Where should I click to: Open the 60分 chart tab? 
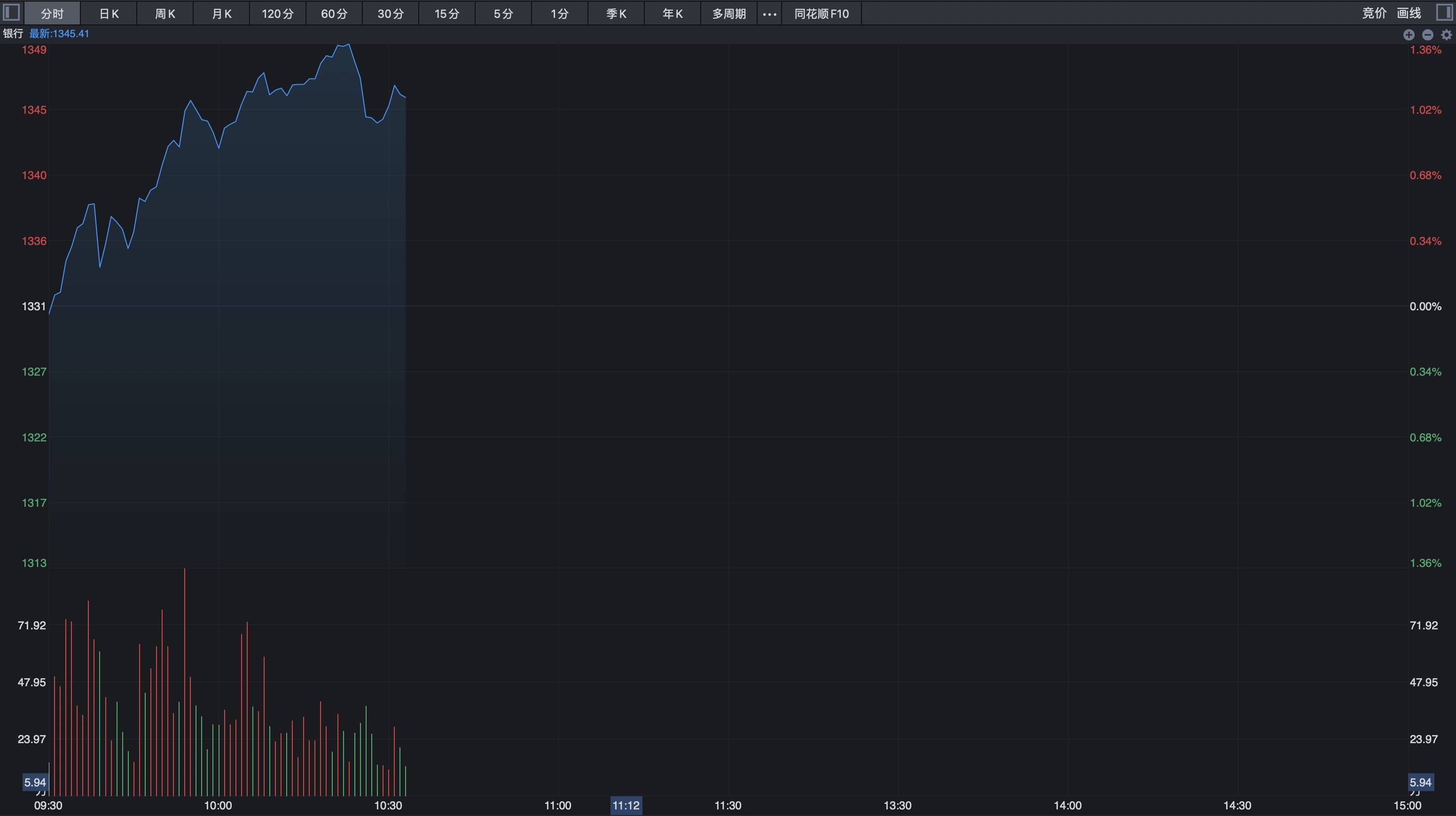coord(334,14)
